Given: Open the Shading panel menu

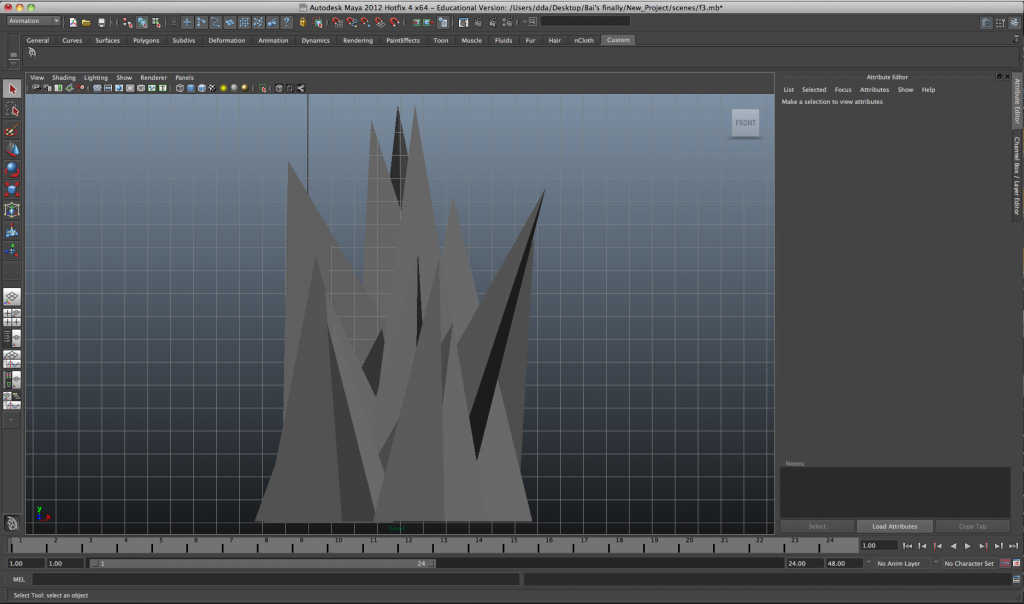Looking at the screenshot, I should click(x=64, y=77).
